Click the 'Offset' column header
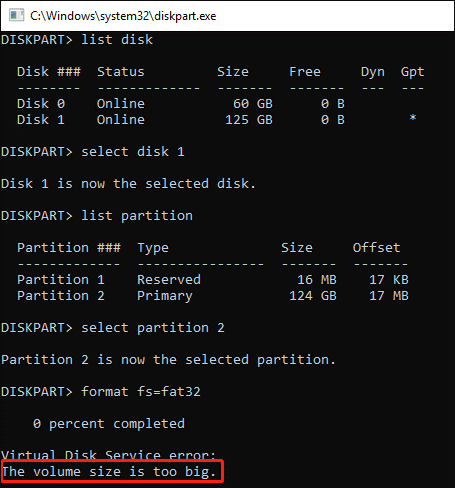 pos(377,248)
